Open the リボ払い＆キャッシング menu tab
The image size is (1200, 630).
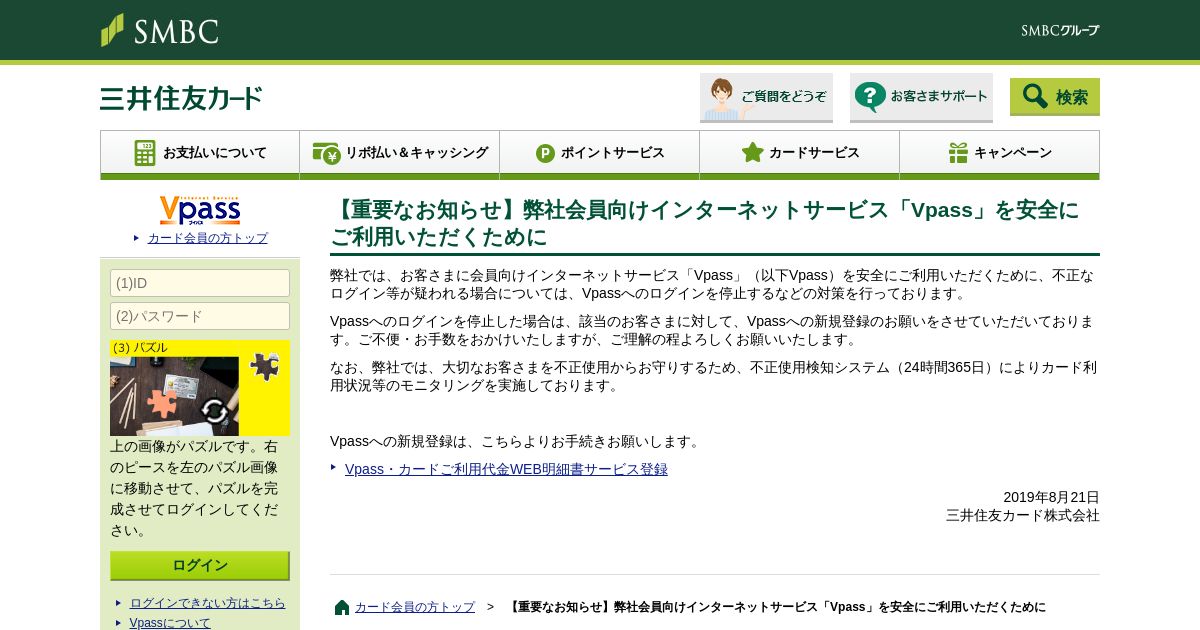(x=400, y=153)
